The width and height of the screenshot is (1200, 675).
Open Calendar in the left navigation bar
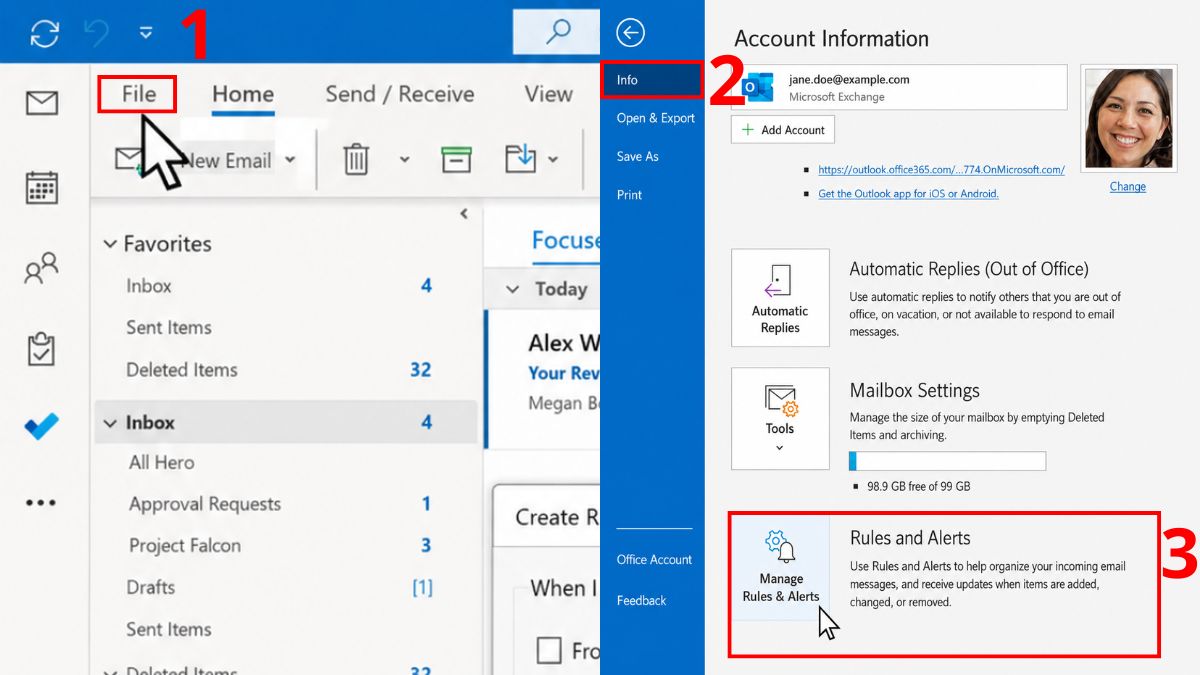(41, 187)
